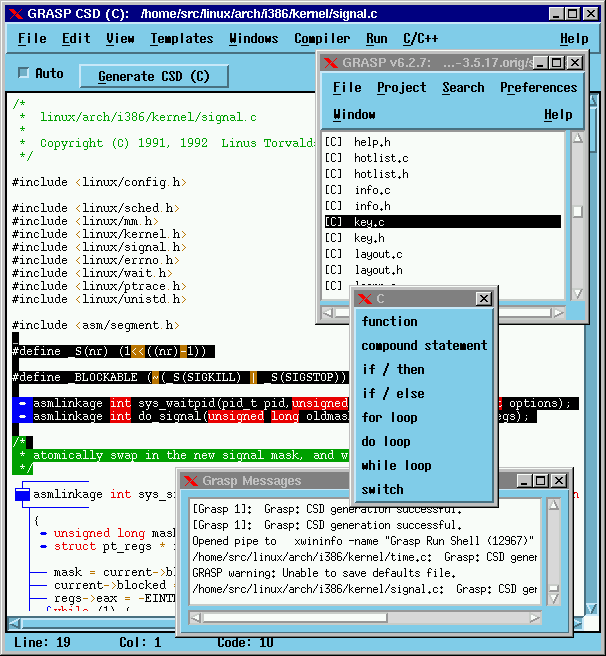Click #include <asm/segment.h> line
The width and height of the screenshot is (606, 656).
tap(95, 325)
